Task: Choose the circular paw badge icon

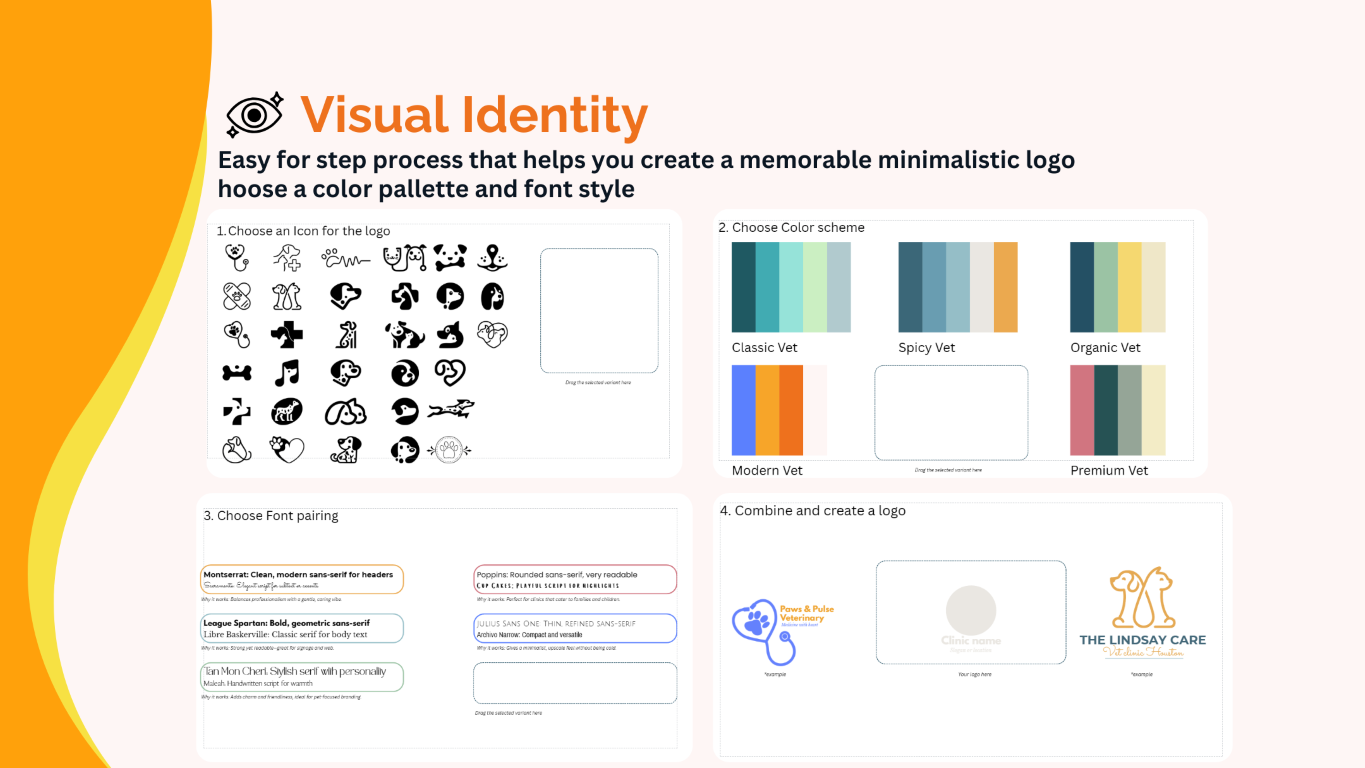Action: pos(449,450)
